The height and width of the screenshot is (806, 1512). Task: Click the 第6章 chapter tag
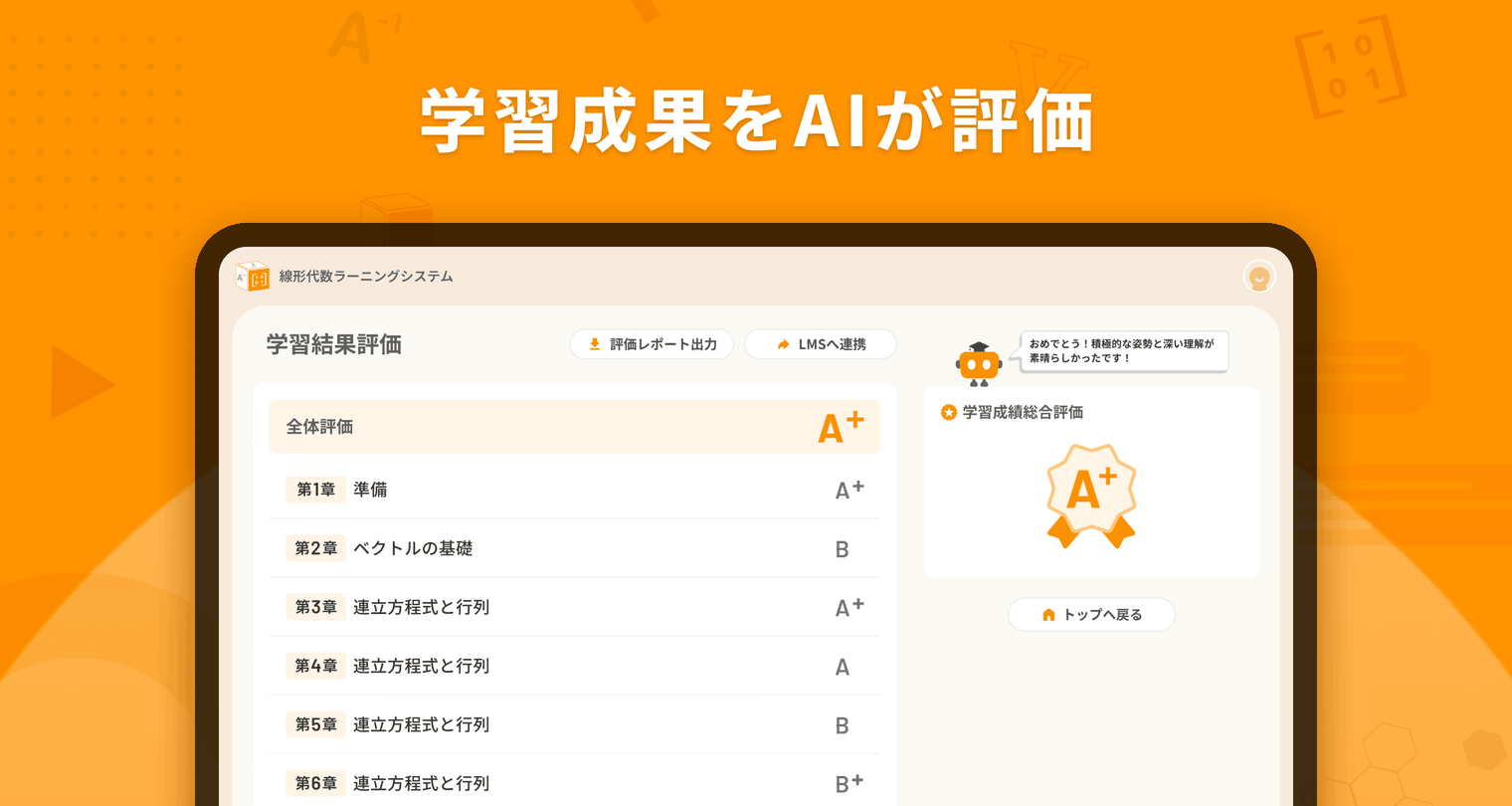pyautogui.click(x=316, y=783)
